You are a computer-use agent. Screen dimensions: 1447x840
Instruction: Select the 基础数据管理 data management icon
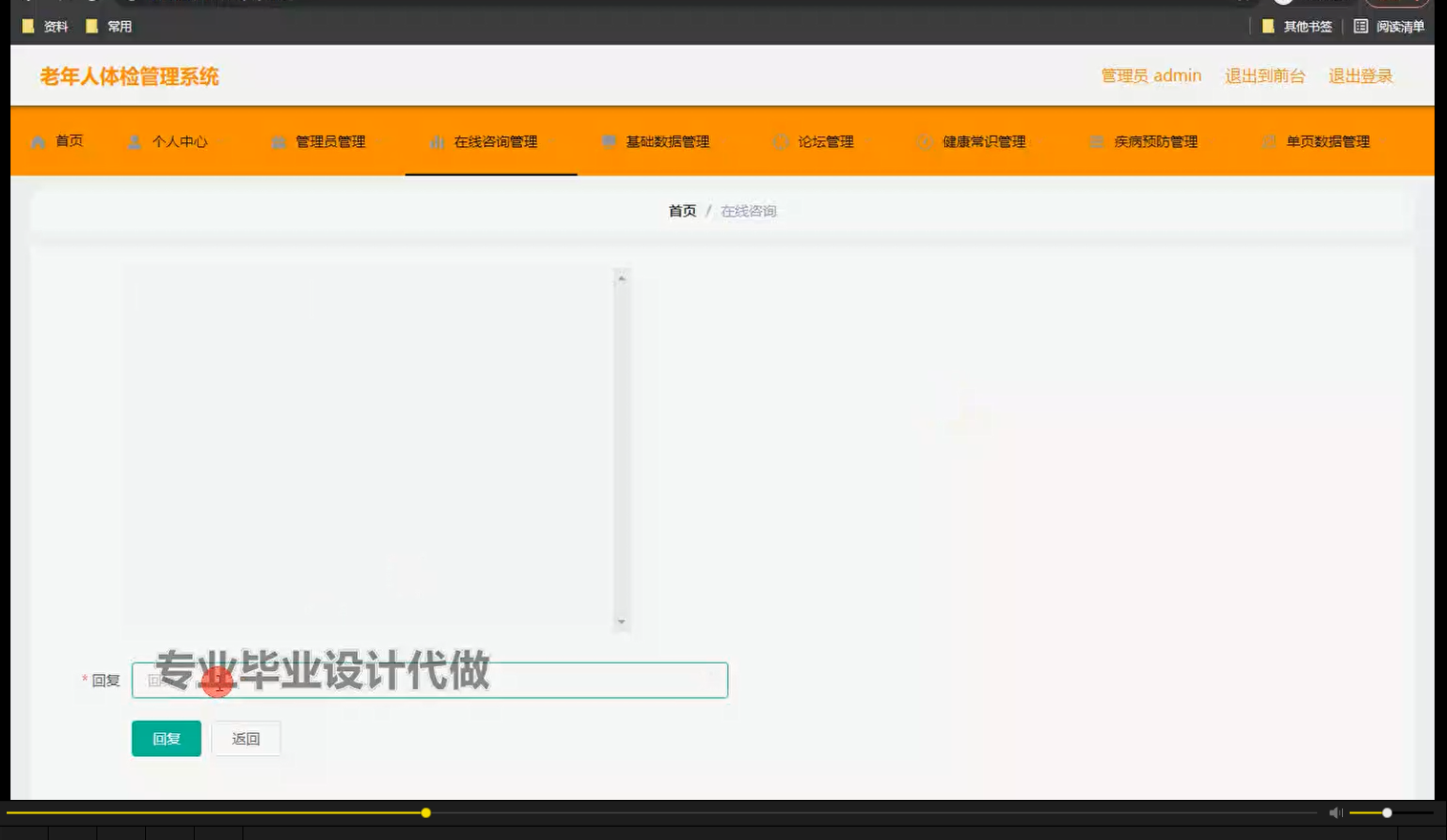(608, 141)
